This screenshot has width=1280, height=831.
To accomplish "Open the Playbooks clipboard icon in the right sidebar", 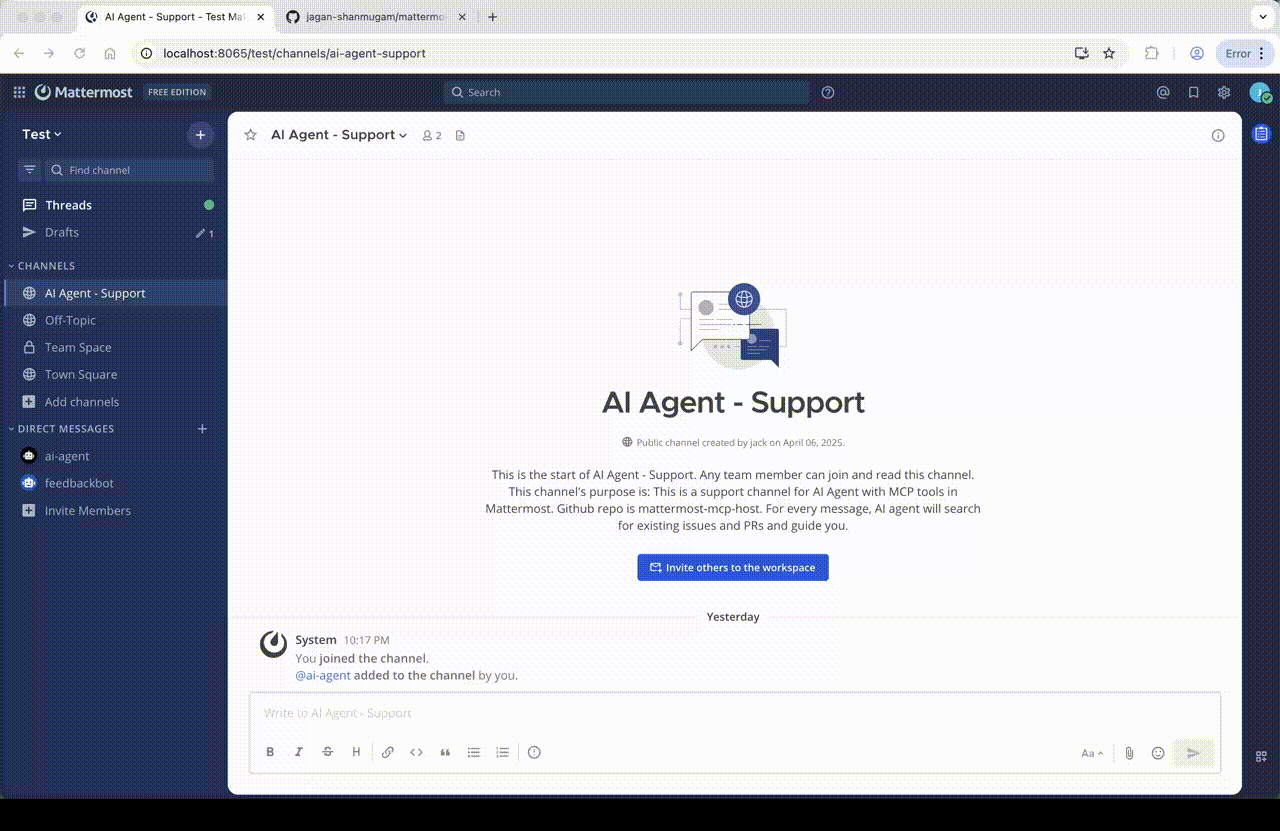I will 1261,133.
